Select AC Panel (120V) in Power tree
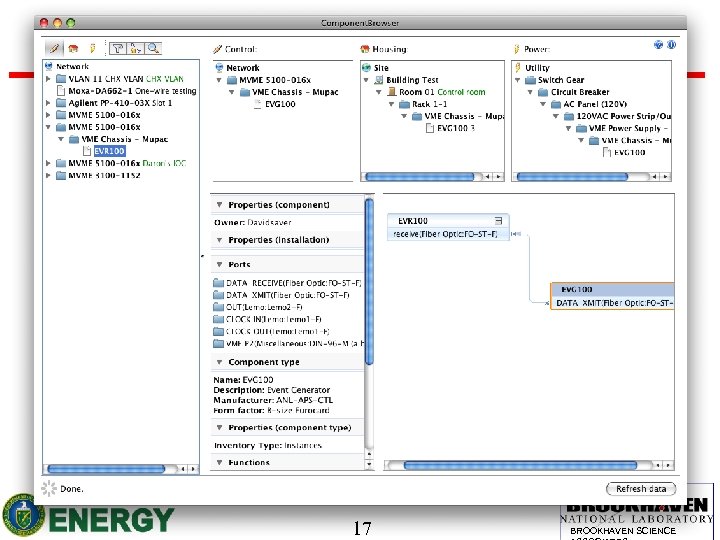 click(595, 104)
